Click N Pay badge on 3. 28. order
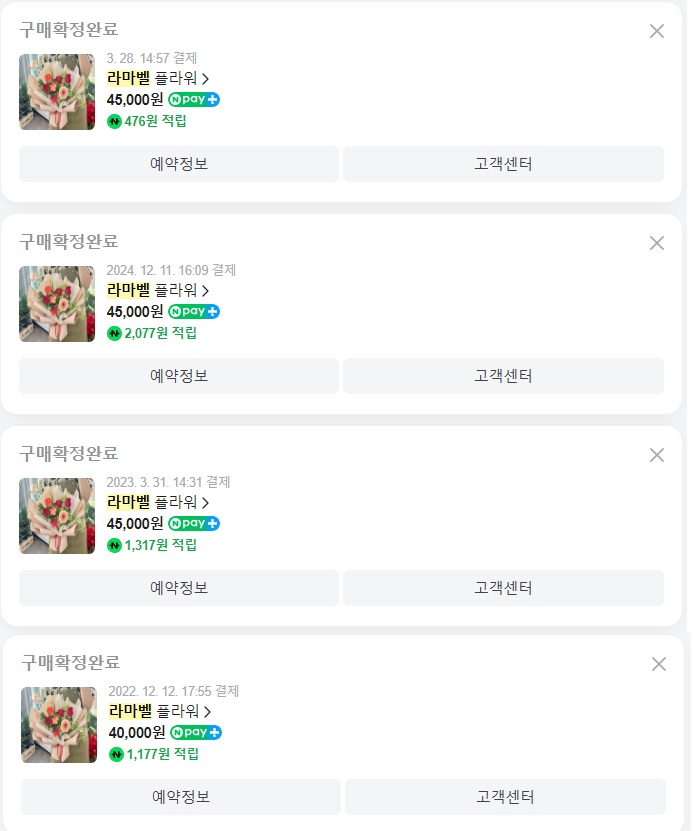Screen dimensions: 693x831 194,99
